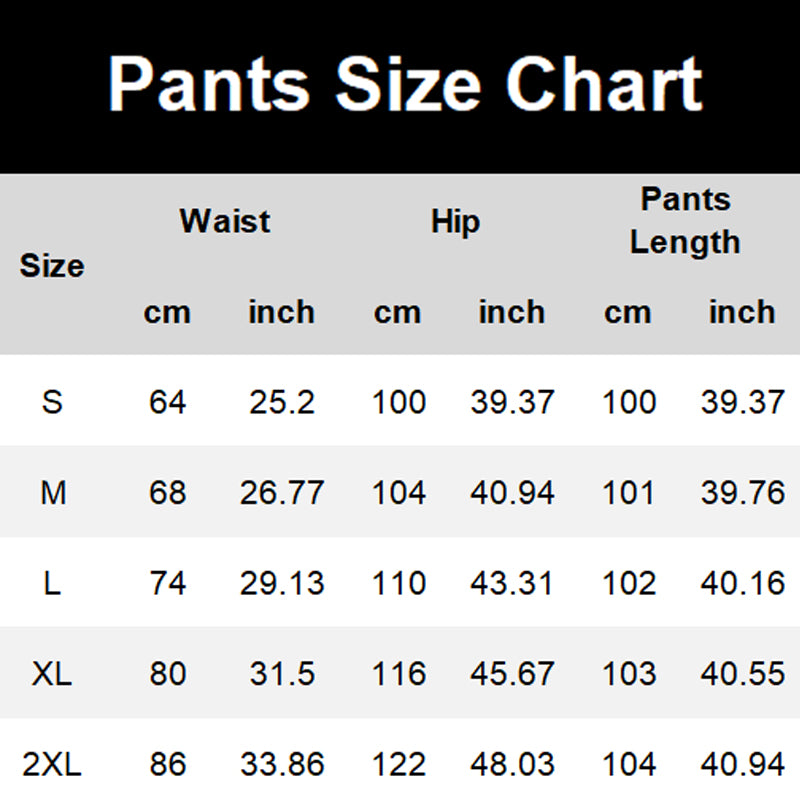Screen dimensions: 800x800
Task: Click the 2XL size row label
Action: (52, 765)
